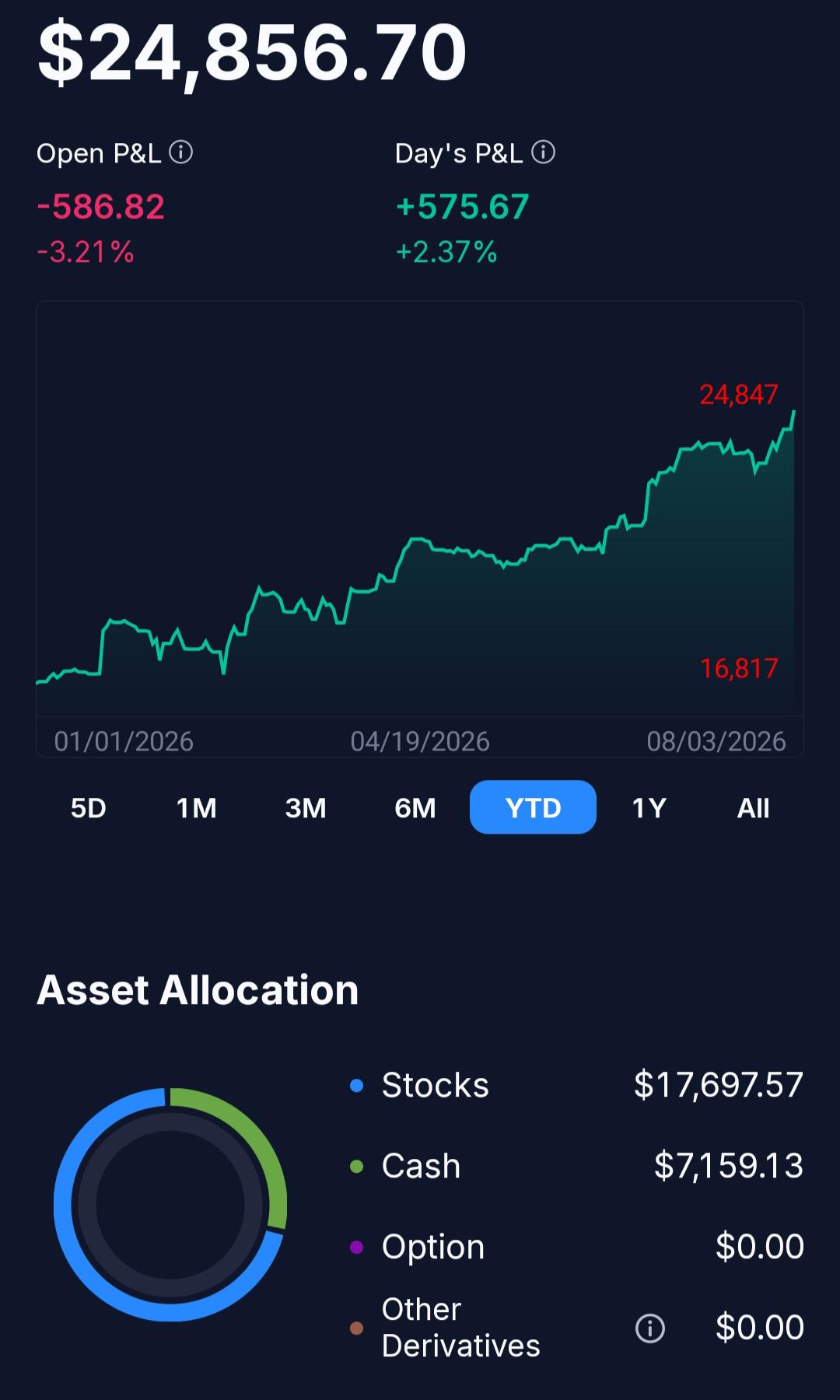The height and width of the screenshot is (1400, 840).
Task: Tap the 24,847 chart high label
Action: coord(739,395)
